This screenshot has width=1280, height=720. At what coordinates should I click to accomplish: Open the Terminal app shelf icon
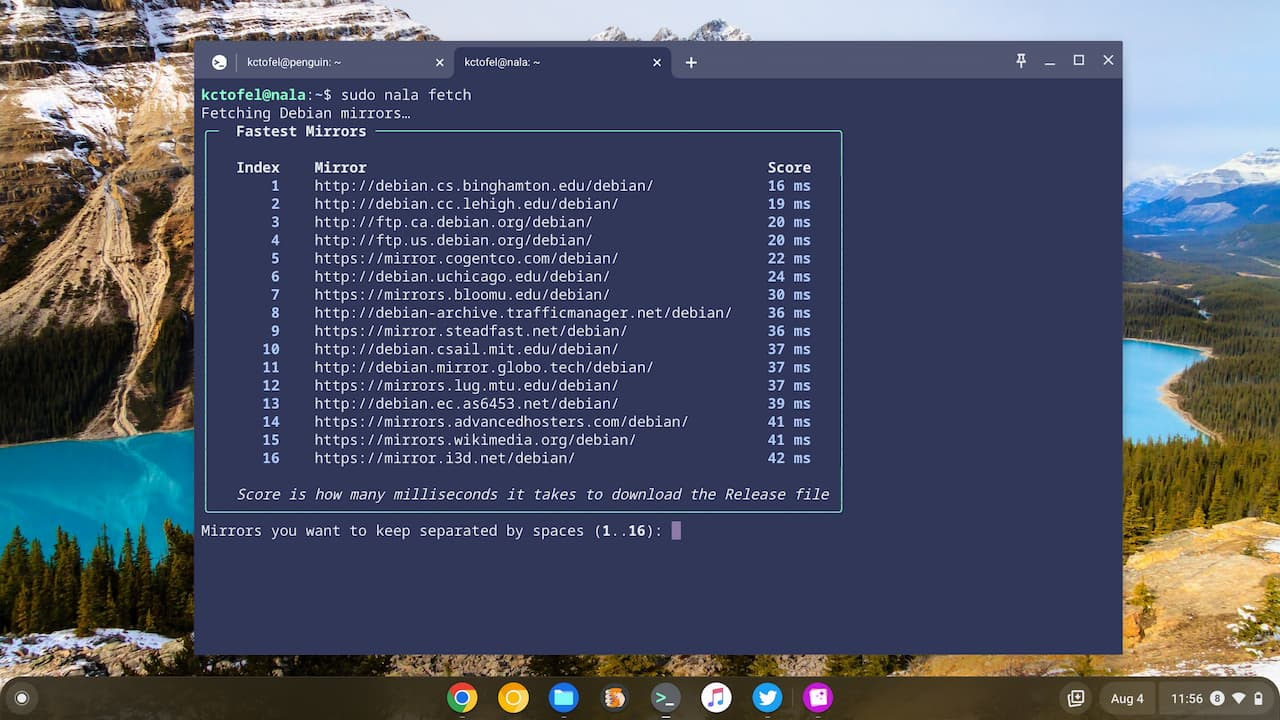point(666,697)
